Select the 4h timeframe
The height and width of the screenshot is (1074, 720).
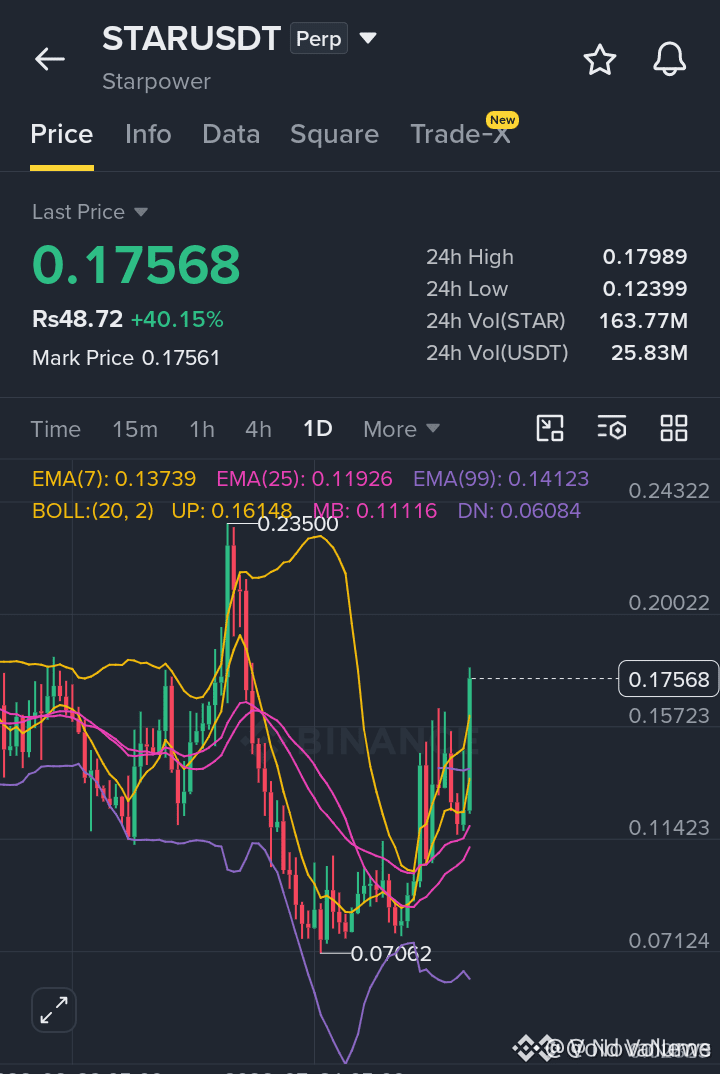point(258,429)
